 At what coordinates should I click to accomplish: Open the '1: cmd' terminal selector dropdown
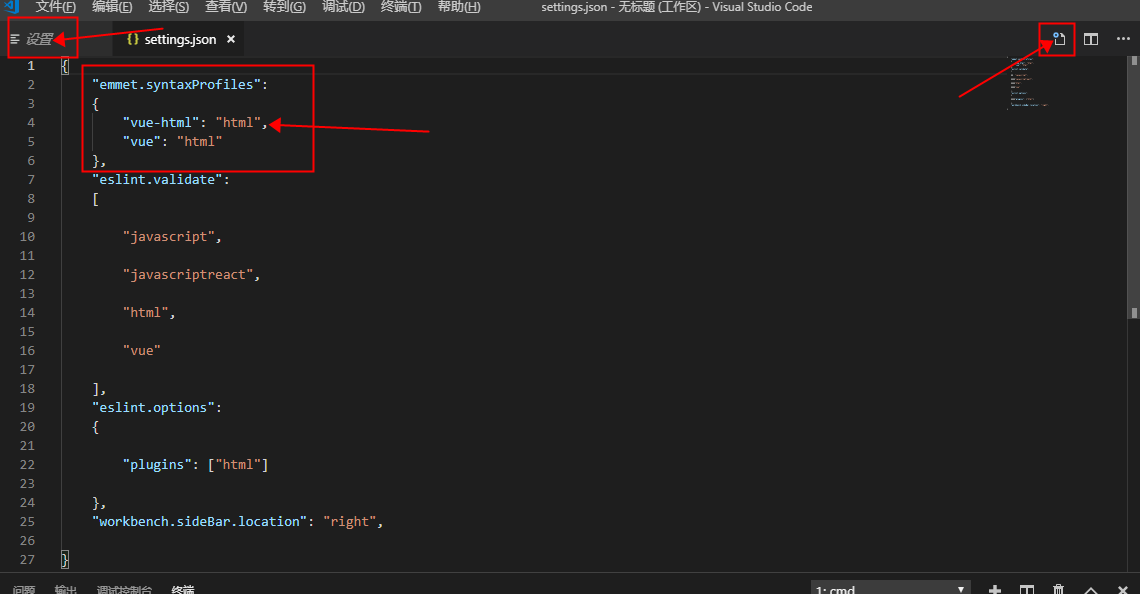(x=891, y=589)
